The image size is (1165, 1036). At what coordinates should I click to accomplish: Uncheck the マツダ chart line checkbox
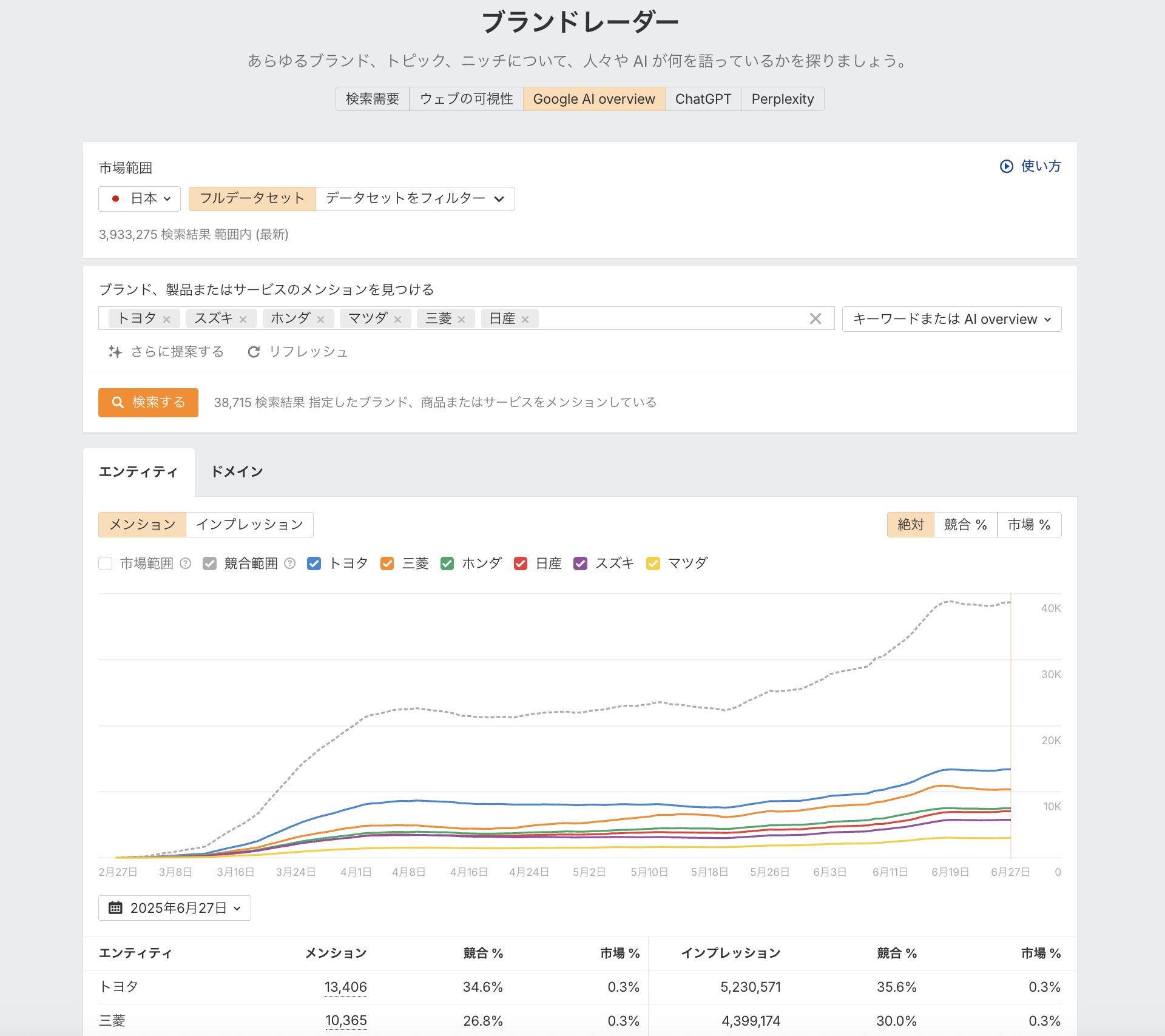[653, 563]
